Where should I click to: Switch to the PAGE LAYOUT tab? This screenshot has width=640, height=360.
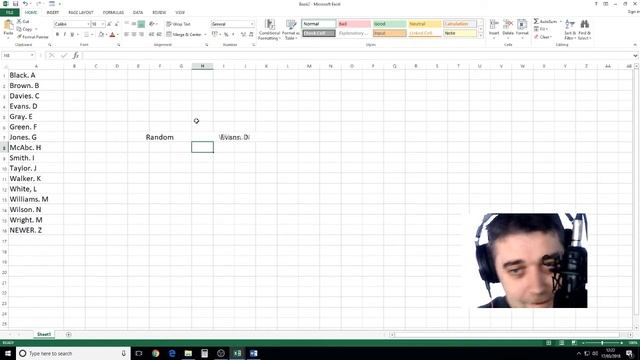coord(81,13)
